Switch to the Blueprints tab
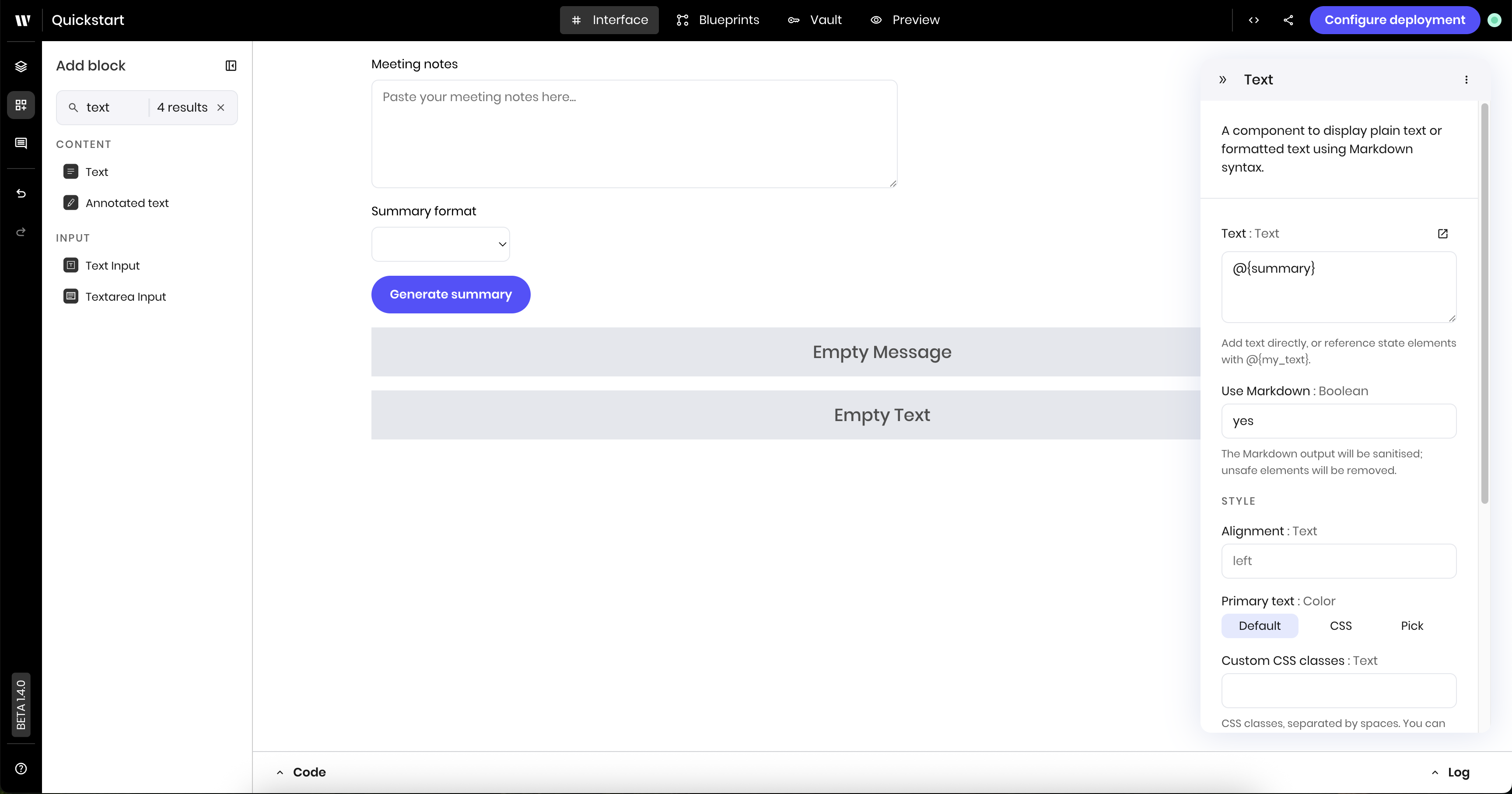 (x=718, y=20)
